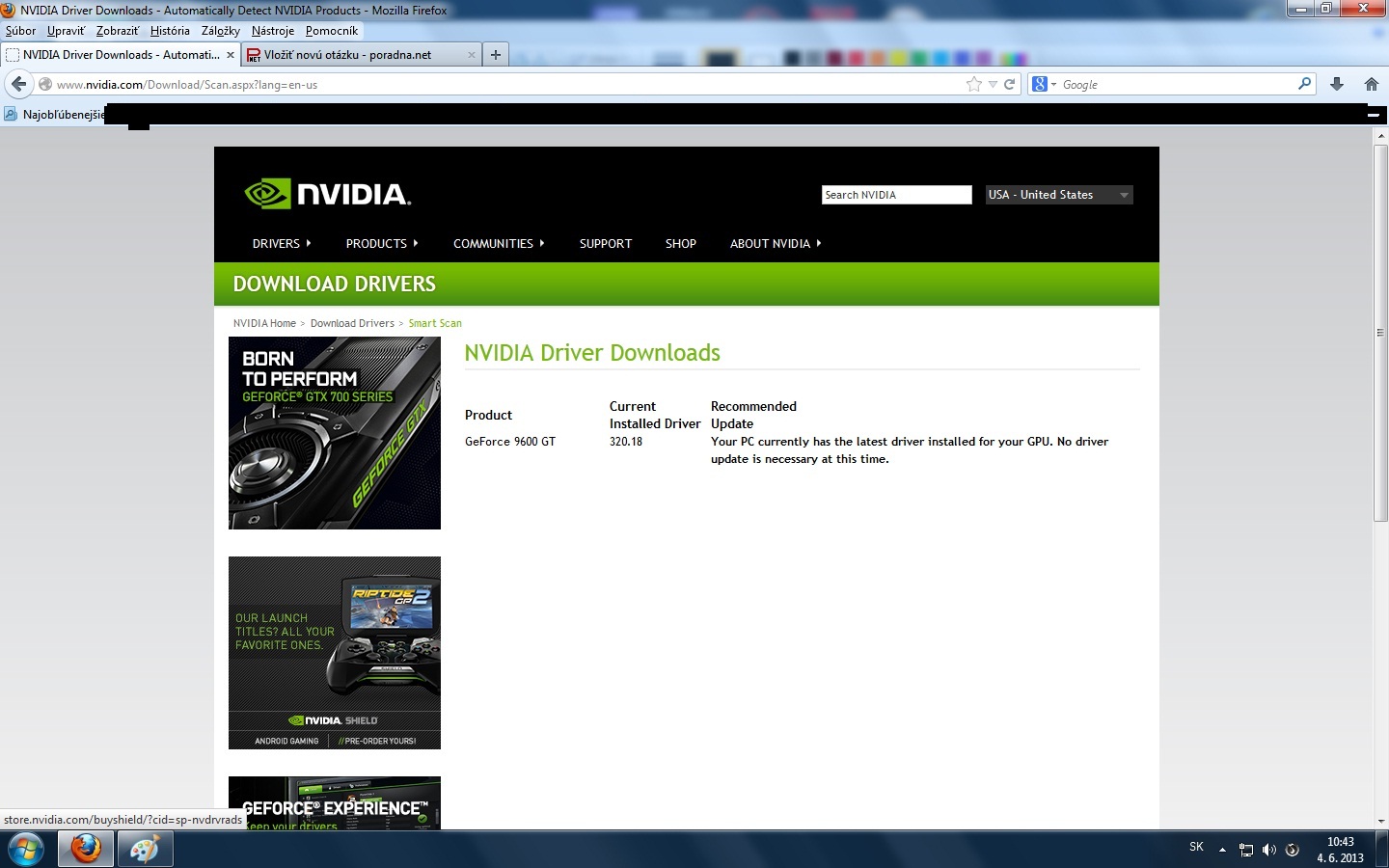Click the 'NVIDIA Driver Downloads' page heading
This screenshot has height=868, width=1389.
click(x=592, y=353)
